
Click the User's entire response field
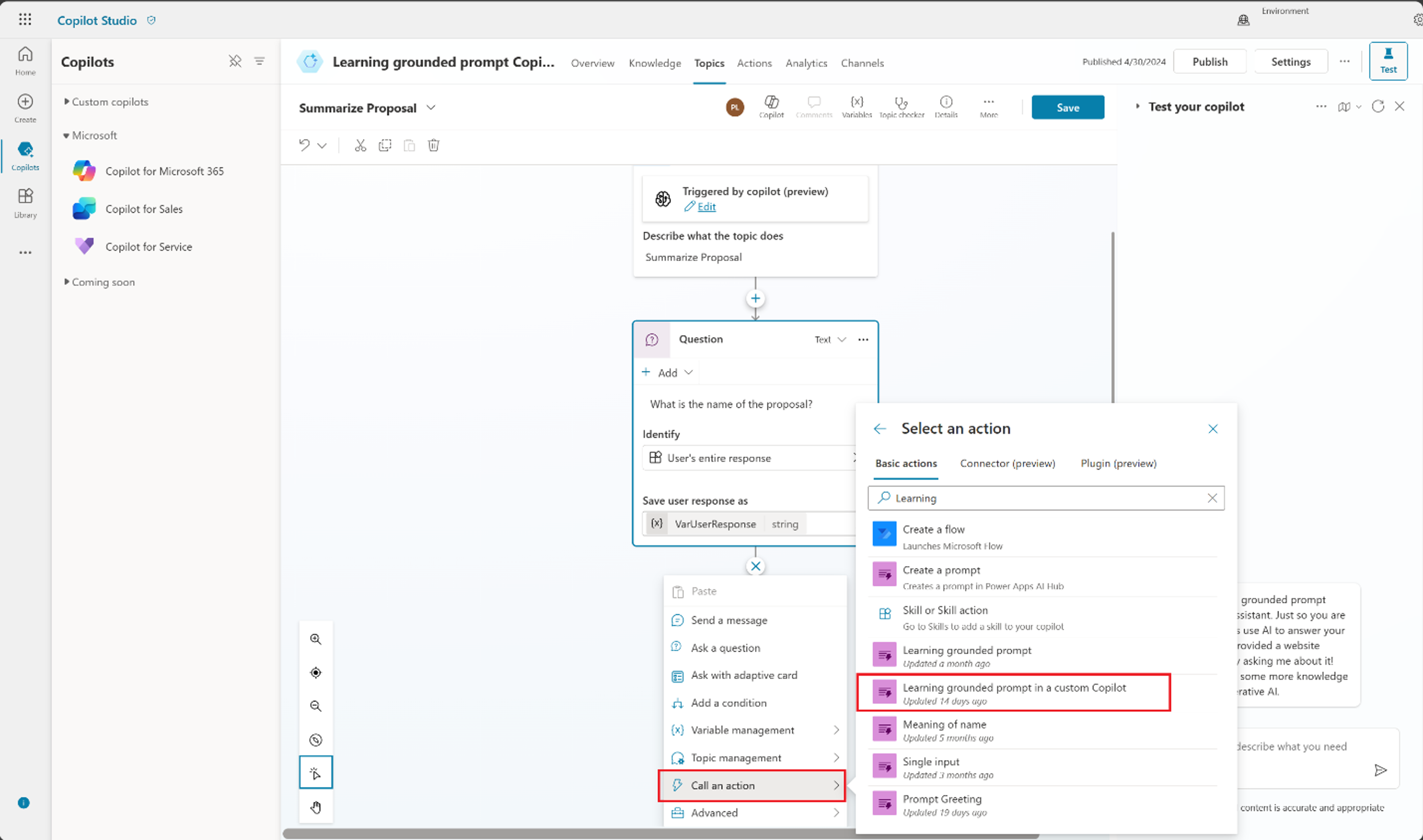(748, 458)
